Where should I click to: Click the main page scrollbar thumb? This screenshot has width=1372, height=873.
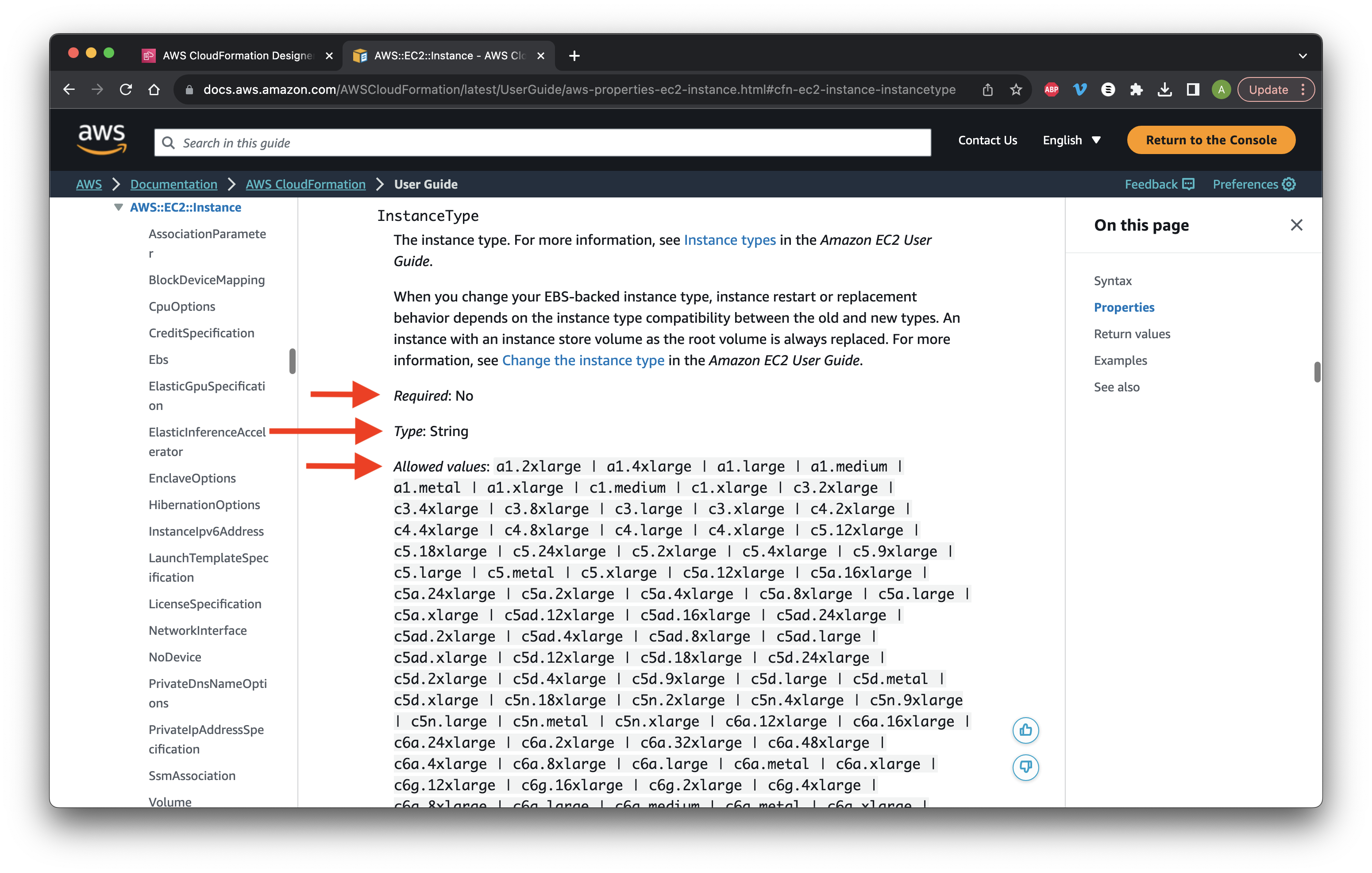[x=1317, y=372]
